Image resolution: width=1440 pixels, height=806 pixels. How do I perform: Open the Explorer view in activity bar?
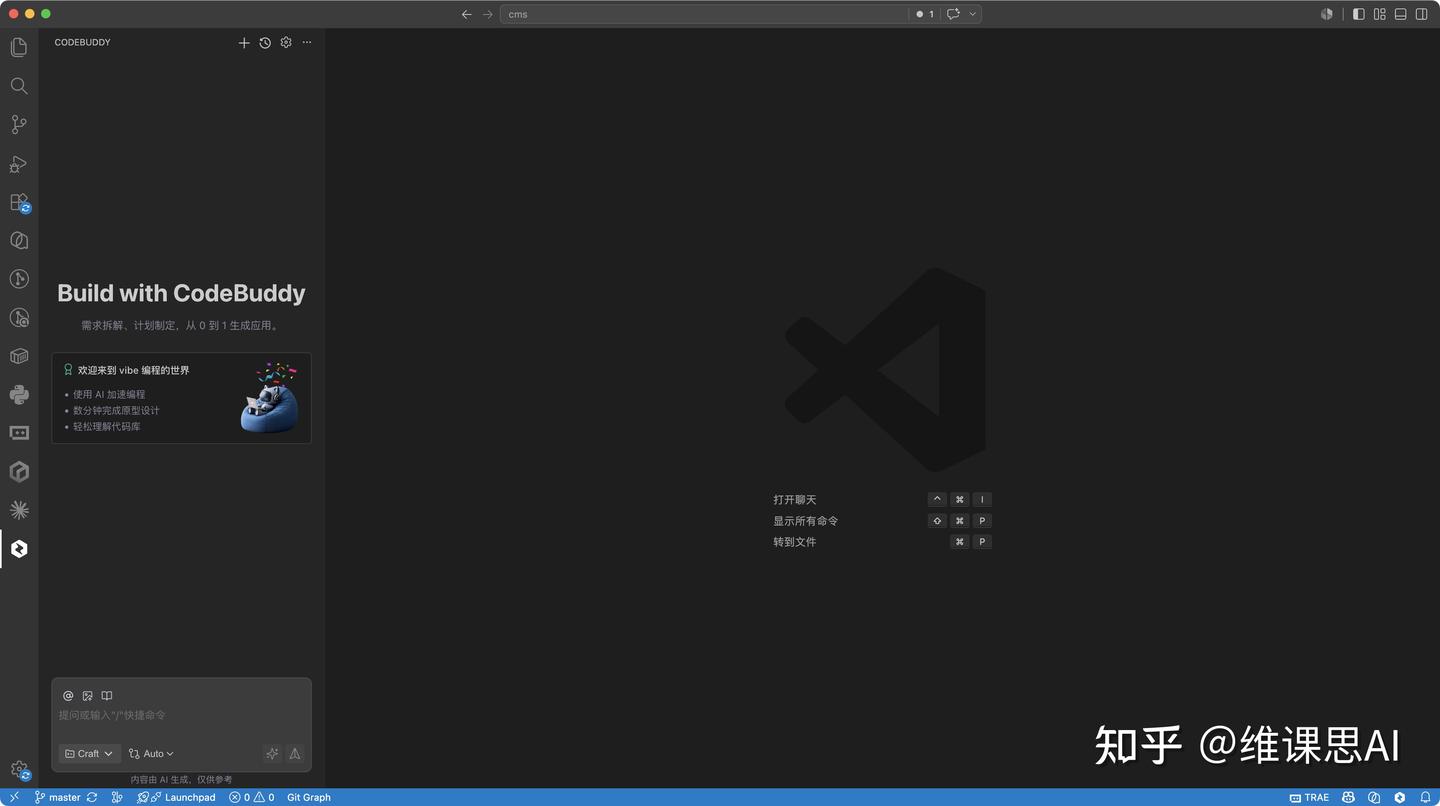coord(19,47)
